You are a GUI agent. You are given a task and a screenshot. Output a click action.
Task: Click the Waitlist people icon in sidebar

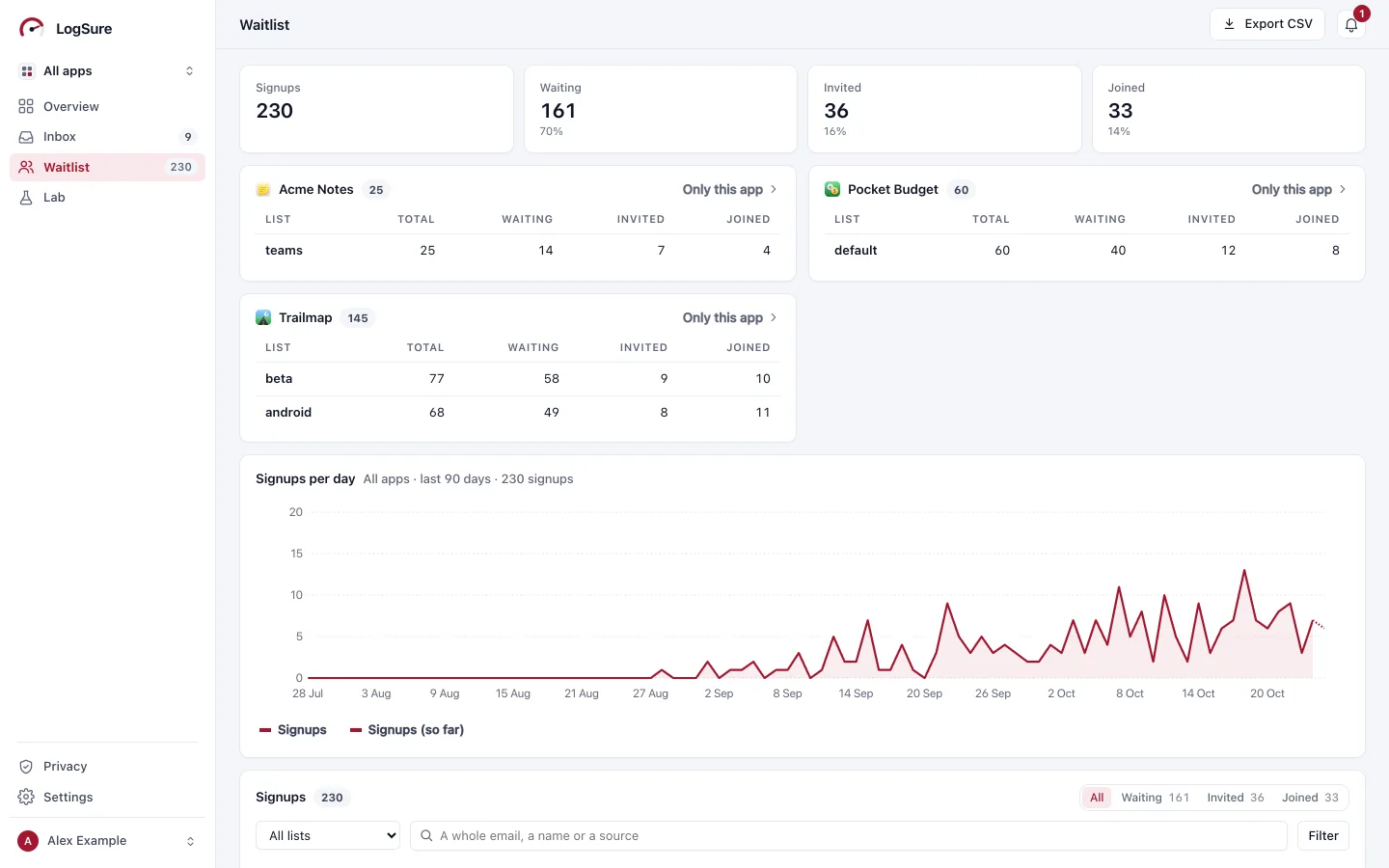[x=26, y=167]
